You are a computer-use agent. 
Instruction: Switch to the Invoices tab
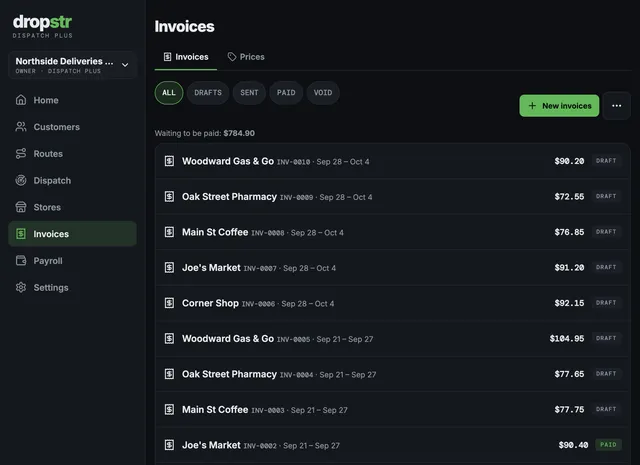(x=186, y=57)
